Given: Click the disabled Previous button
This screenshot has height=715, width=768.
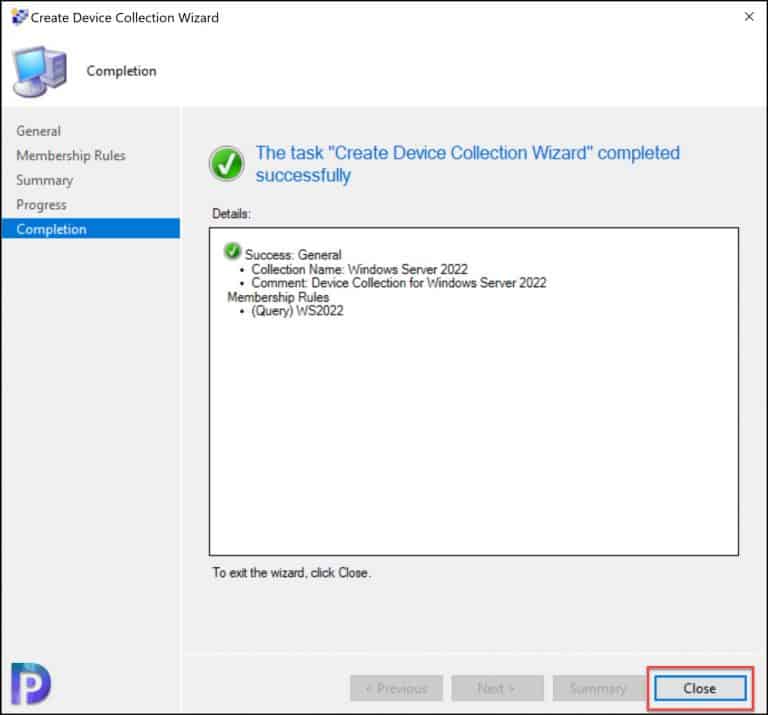Looking at the screenshot, I should point(396,688).
